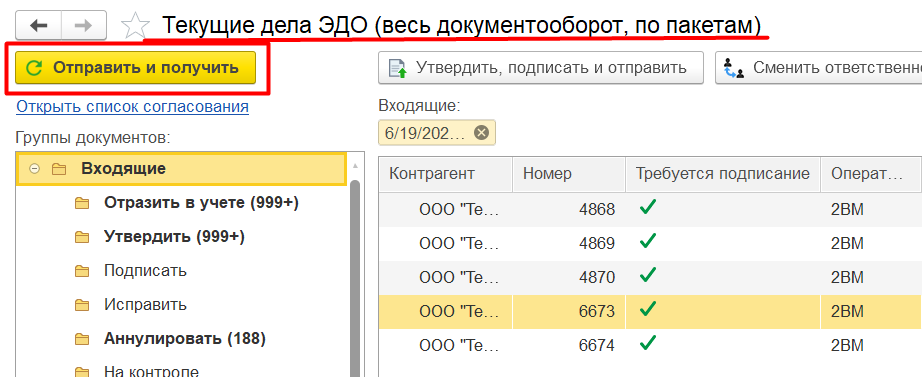This screenshot has height=377, width=922.
Task: Go forward with the right arrow button
Action: 84,25
